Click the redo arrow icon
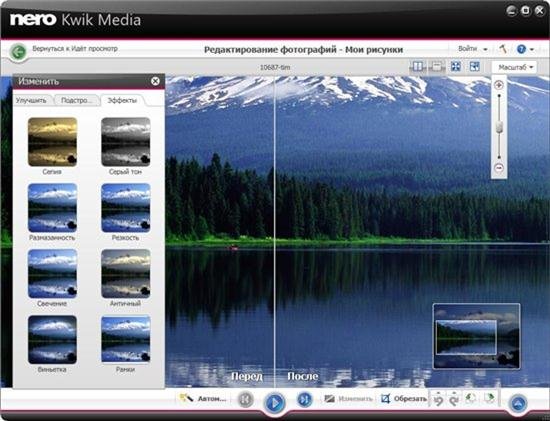The height and width of the screenshot is (421, 550). pos(454,399)
